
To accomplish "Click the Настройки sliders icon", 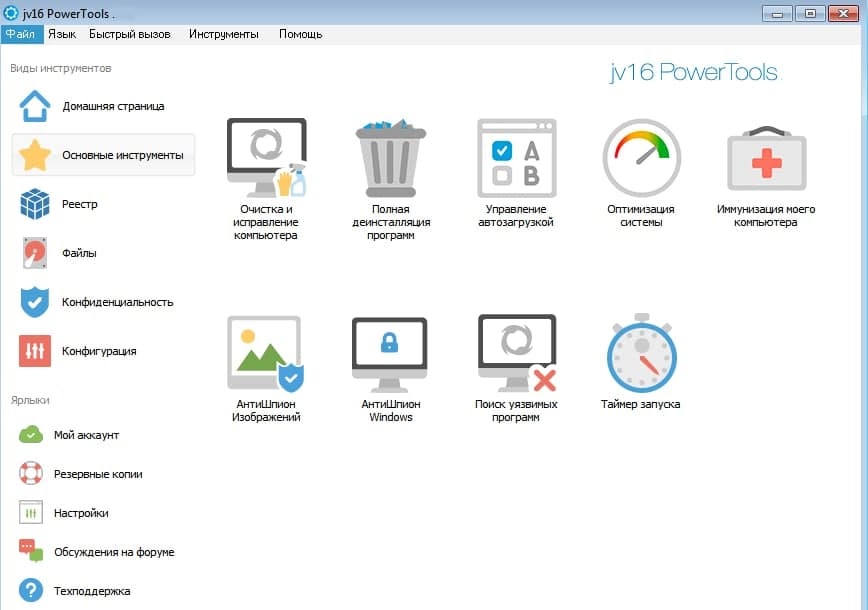I will point(30,513).
